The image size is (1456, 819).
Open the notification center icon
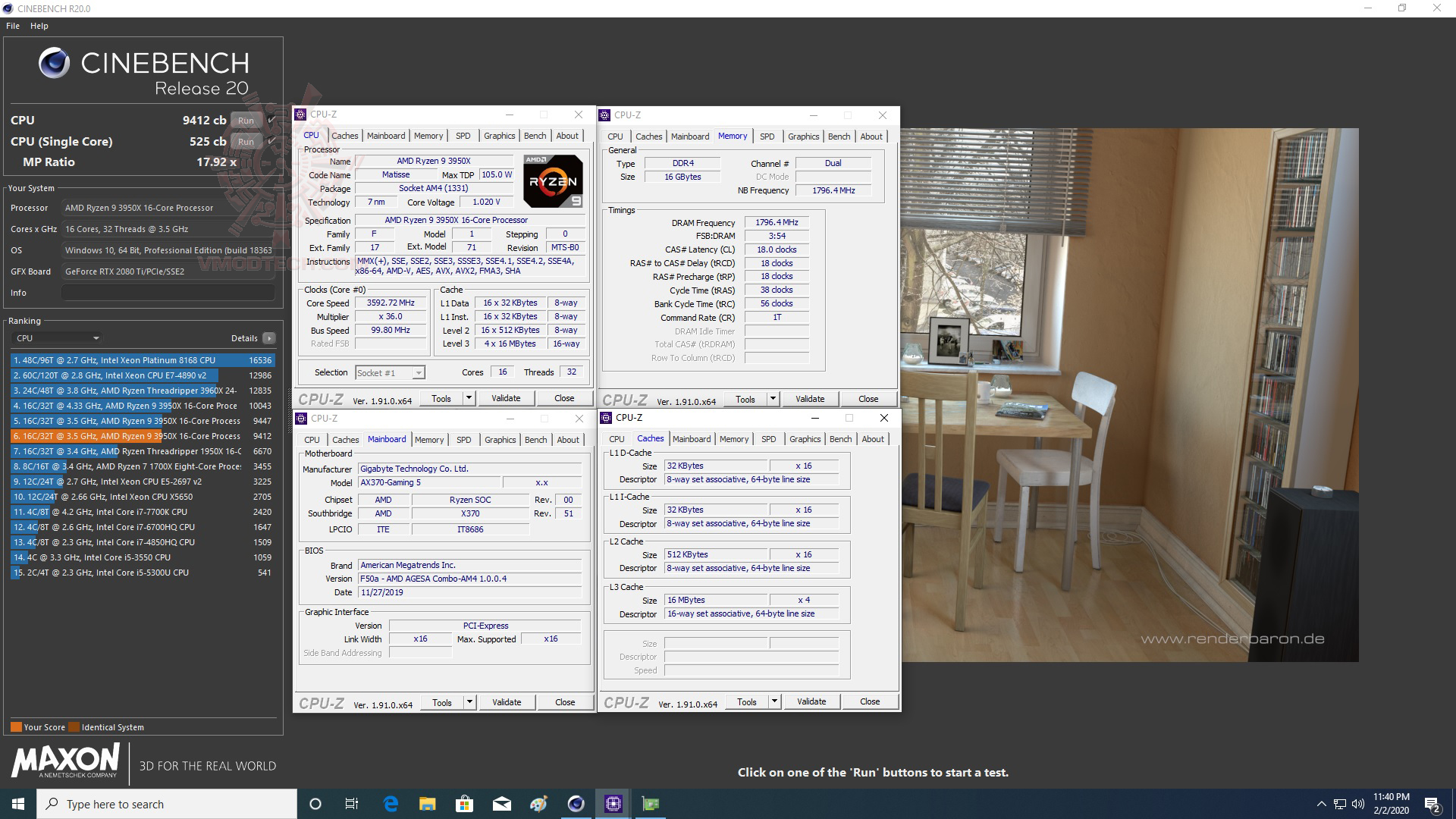[x=1432, y=804]
